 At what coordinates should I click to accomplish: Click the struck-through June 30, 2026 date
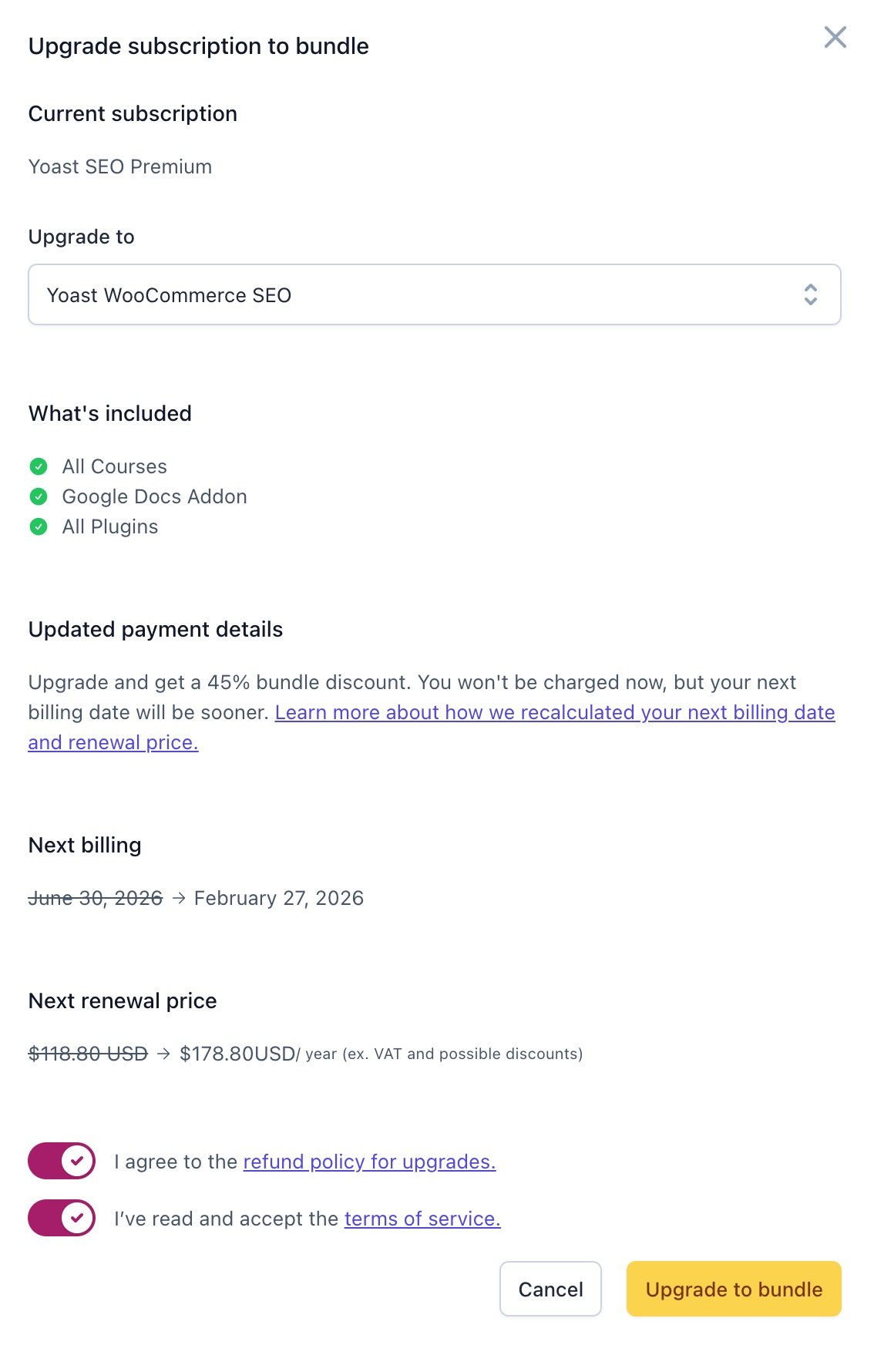[x=96, y=898]
